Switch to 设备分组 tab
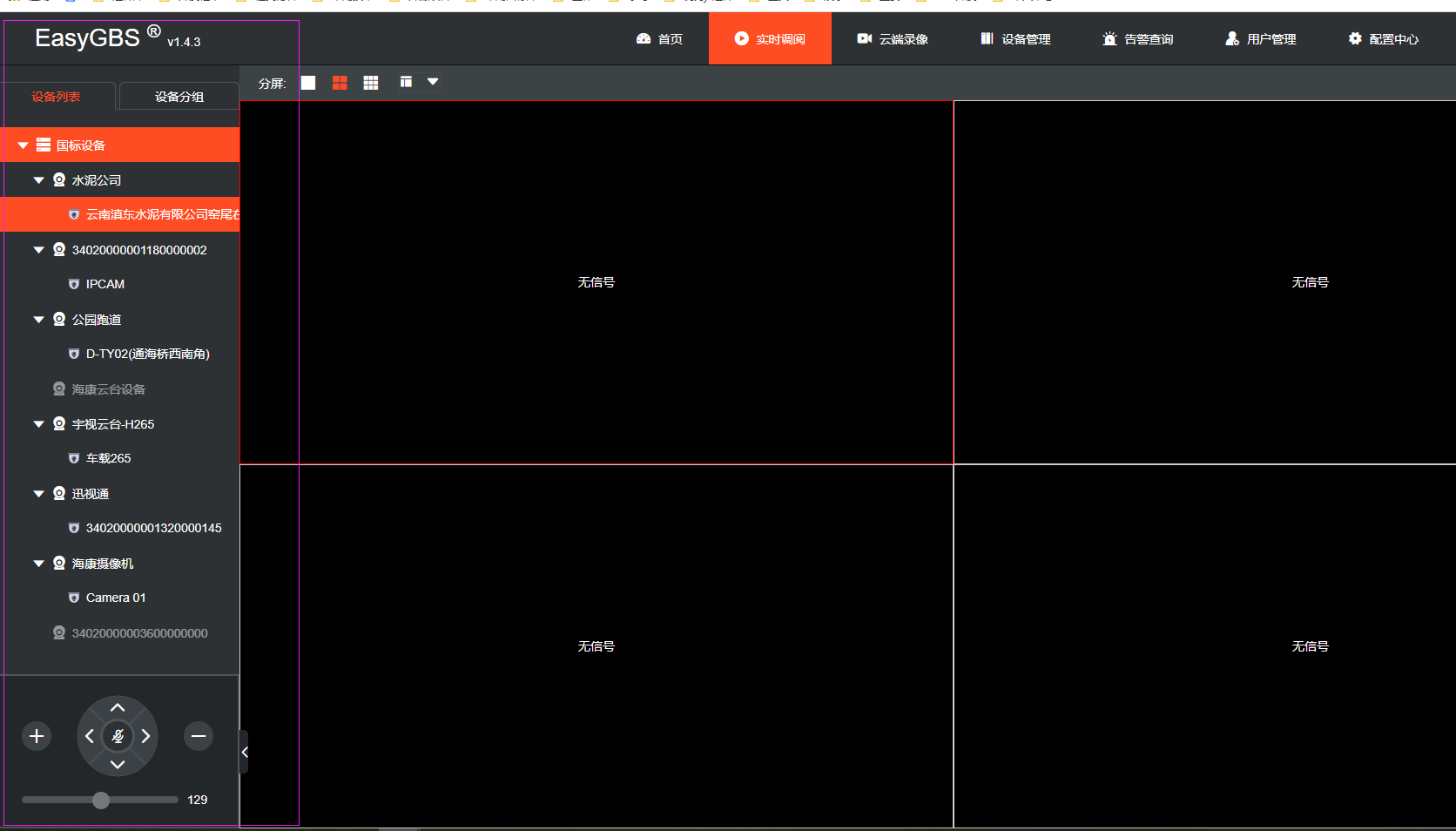This screenshot has height=831, width=1456. tap(179, 97)
